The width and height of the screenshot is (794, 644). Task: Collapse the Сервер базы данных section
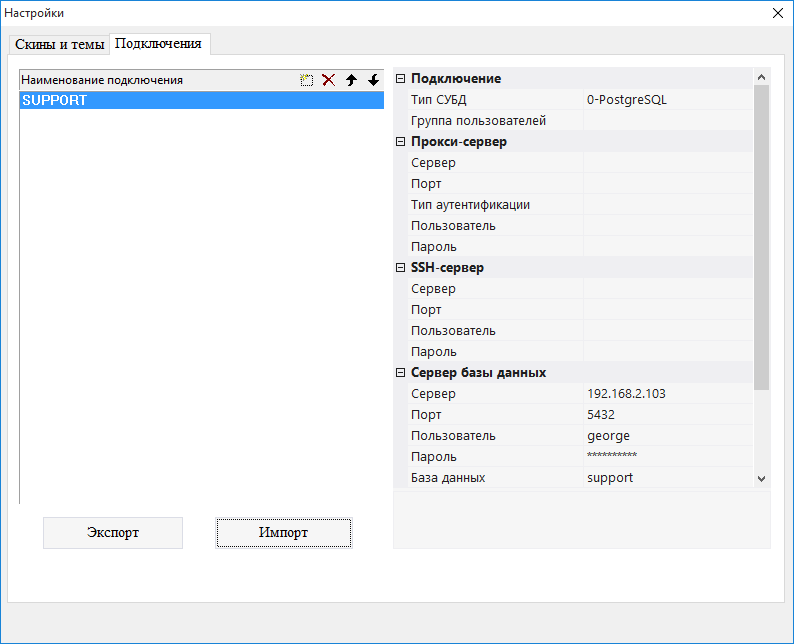(401, 373)
